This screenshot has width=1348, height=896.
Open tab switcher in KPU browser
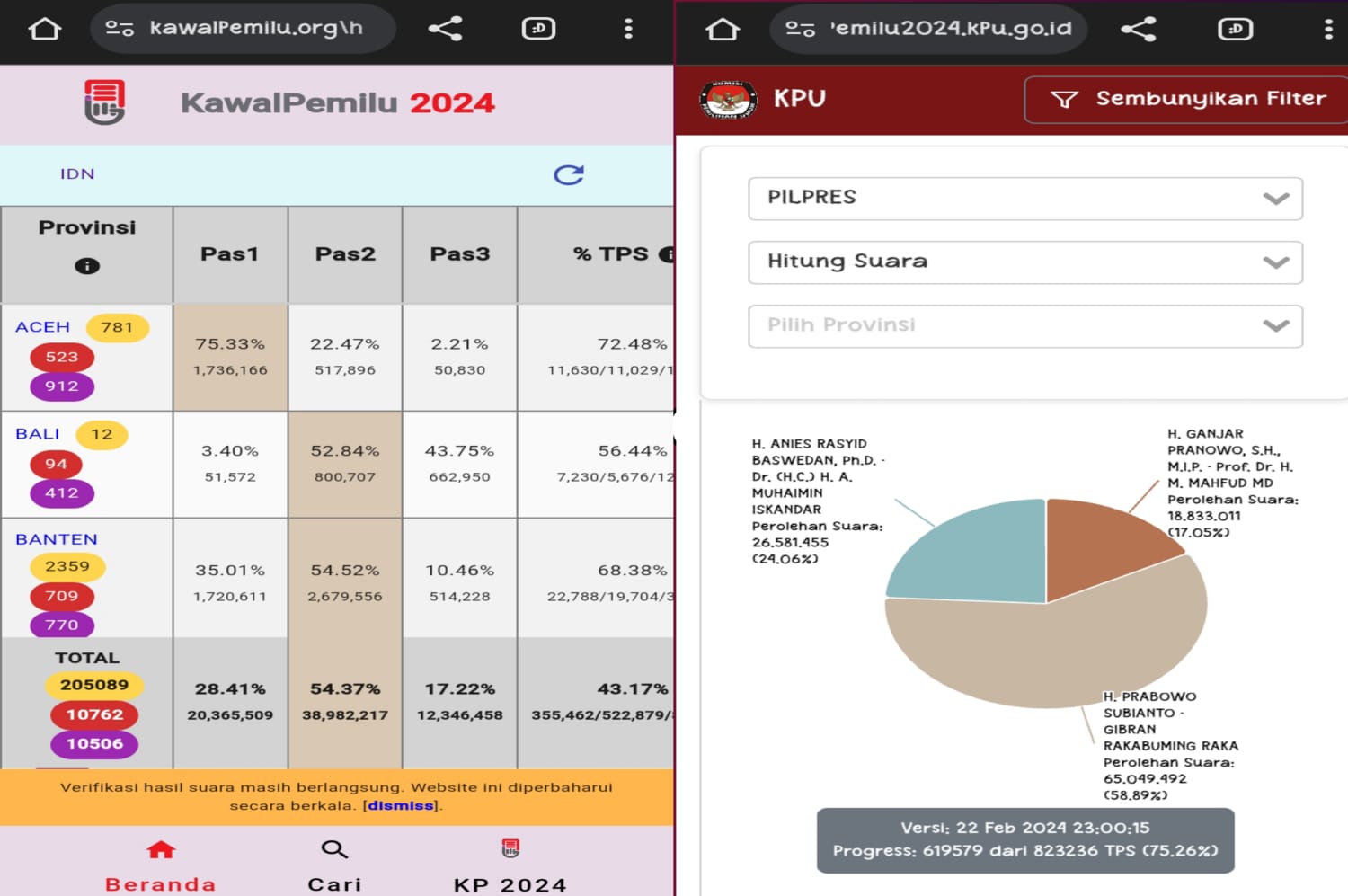(x=1235, y=29)
